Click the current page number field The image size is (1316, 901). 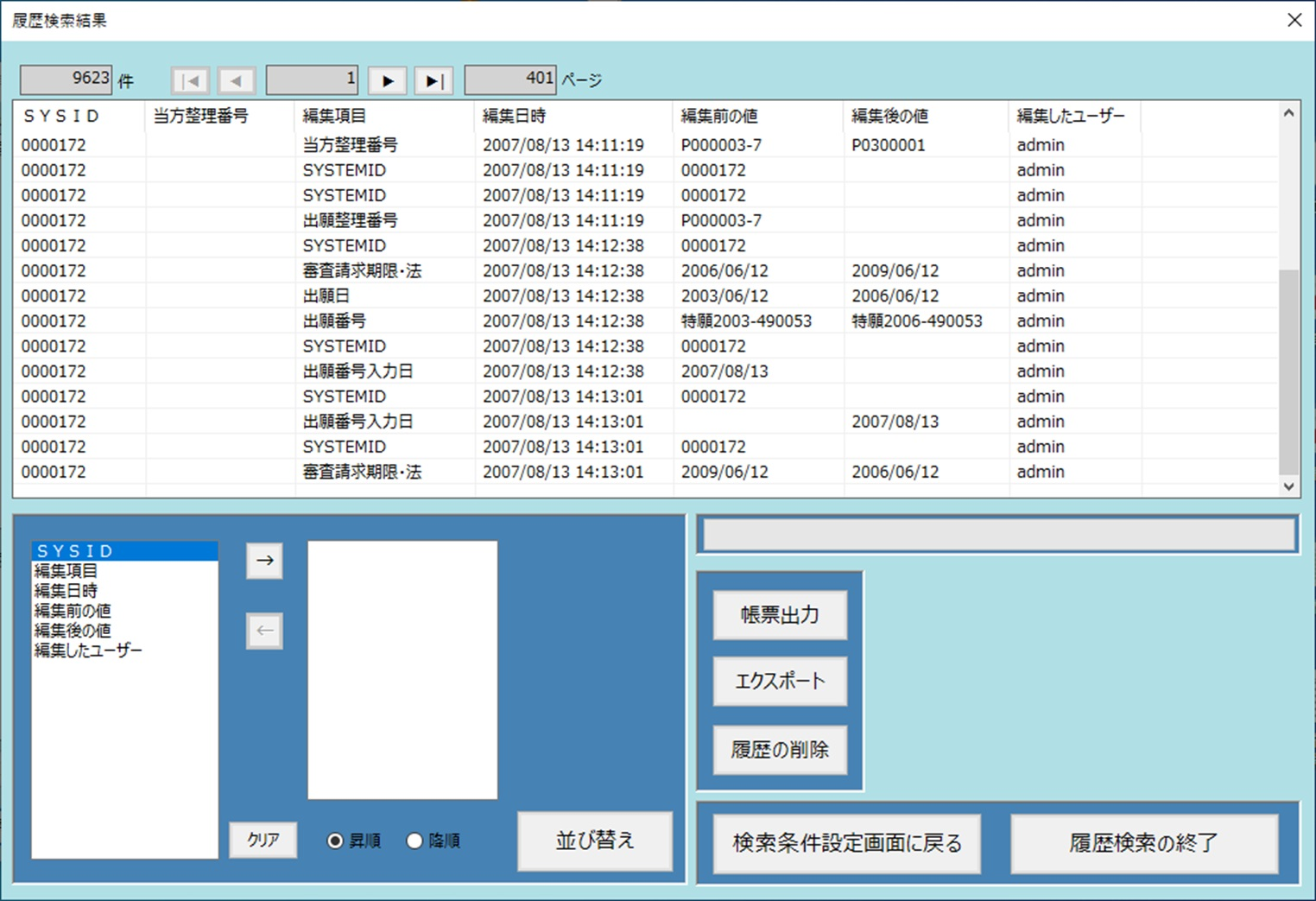click(312, 80)
